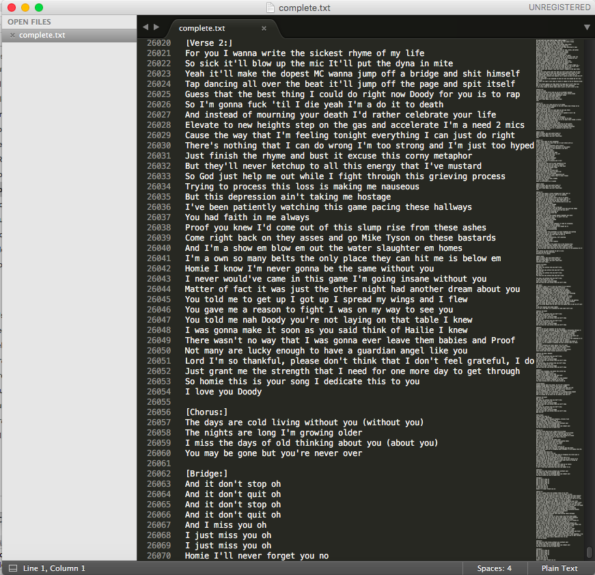Click the line 'But this depression ain't taking me hostage'
The width and height of the screenshot is (595, 575).
point(288,197)
